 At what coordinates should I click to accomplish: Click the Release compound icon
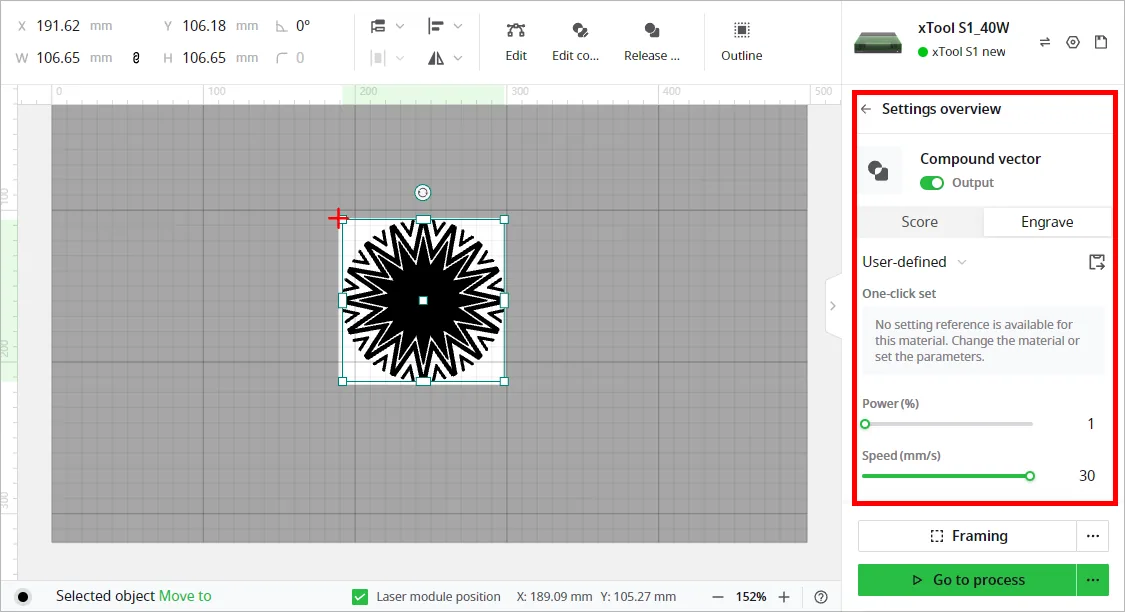point(651,30)
